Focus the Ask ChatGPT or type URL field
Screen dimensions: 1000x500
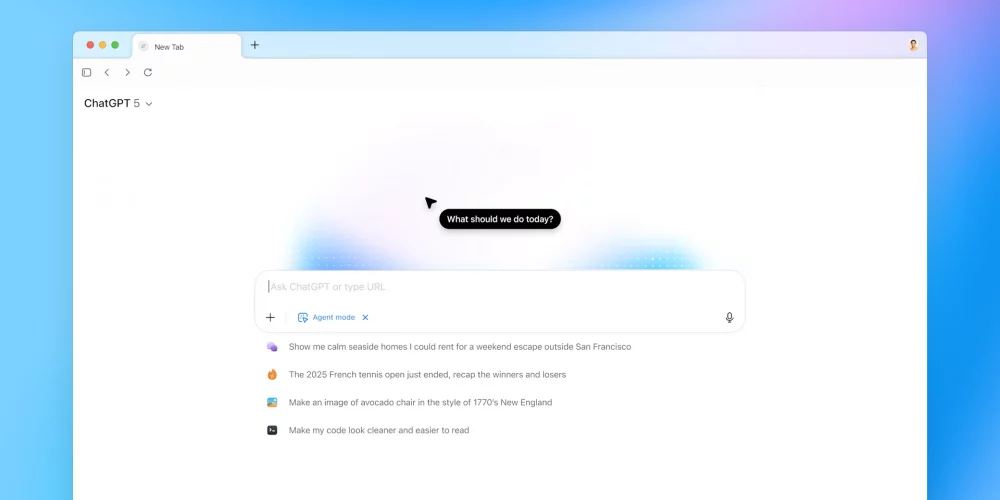point(500,287)
